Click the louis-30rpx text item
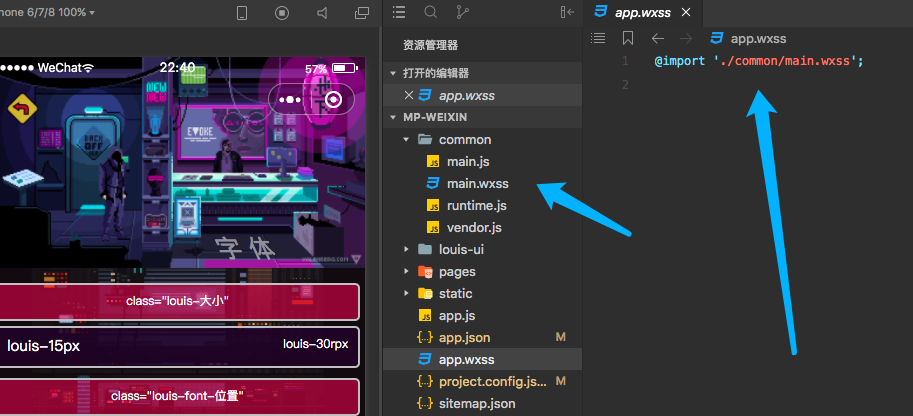Viewport: 913px width, 416px height. tap(316, 344)
